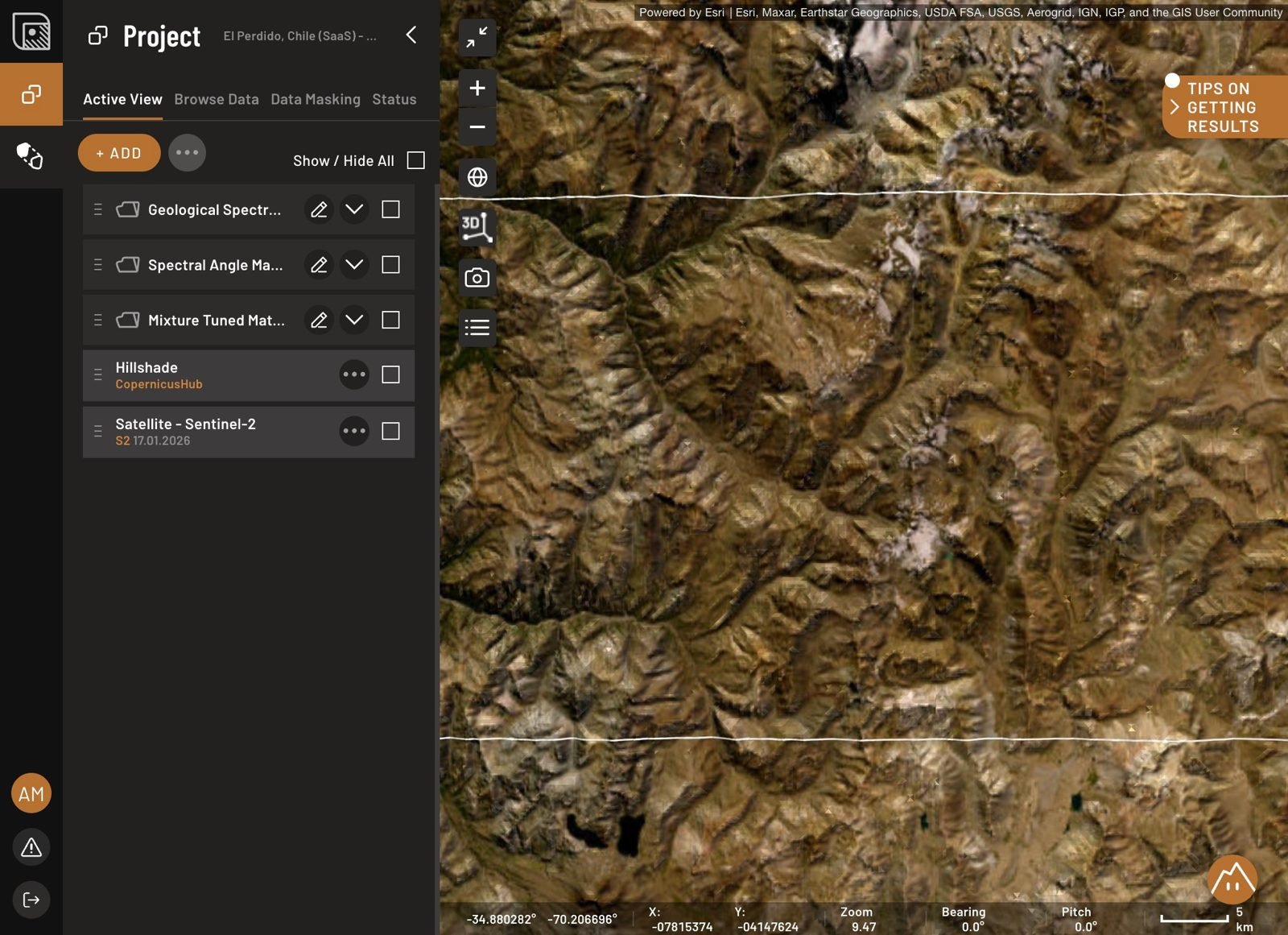The width and height of the screenshot is (1288, 935).
Task: Switch to the Browse Data tab
Action: coord(217,100)
